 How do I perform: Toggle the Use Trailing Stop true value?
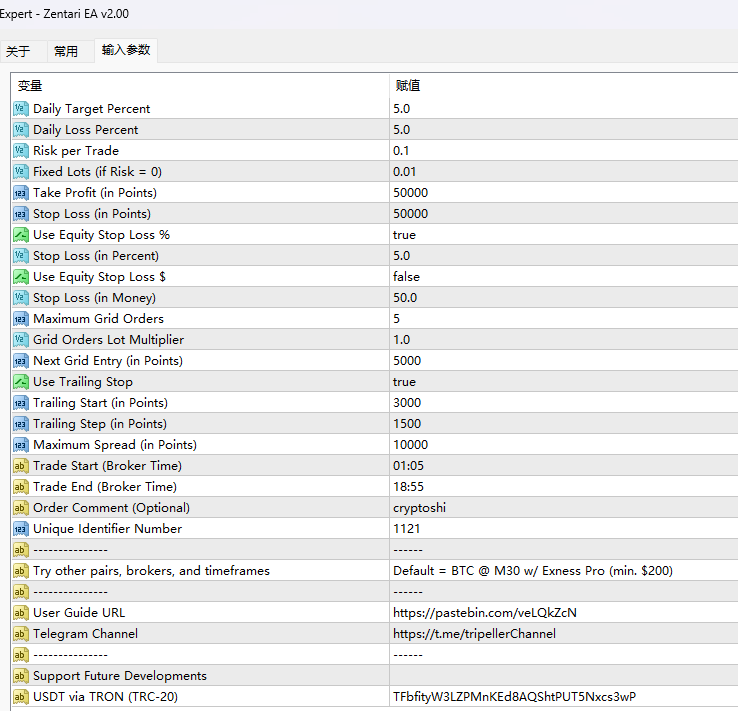[x=404, y=381]
